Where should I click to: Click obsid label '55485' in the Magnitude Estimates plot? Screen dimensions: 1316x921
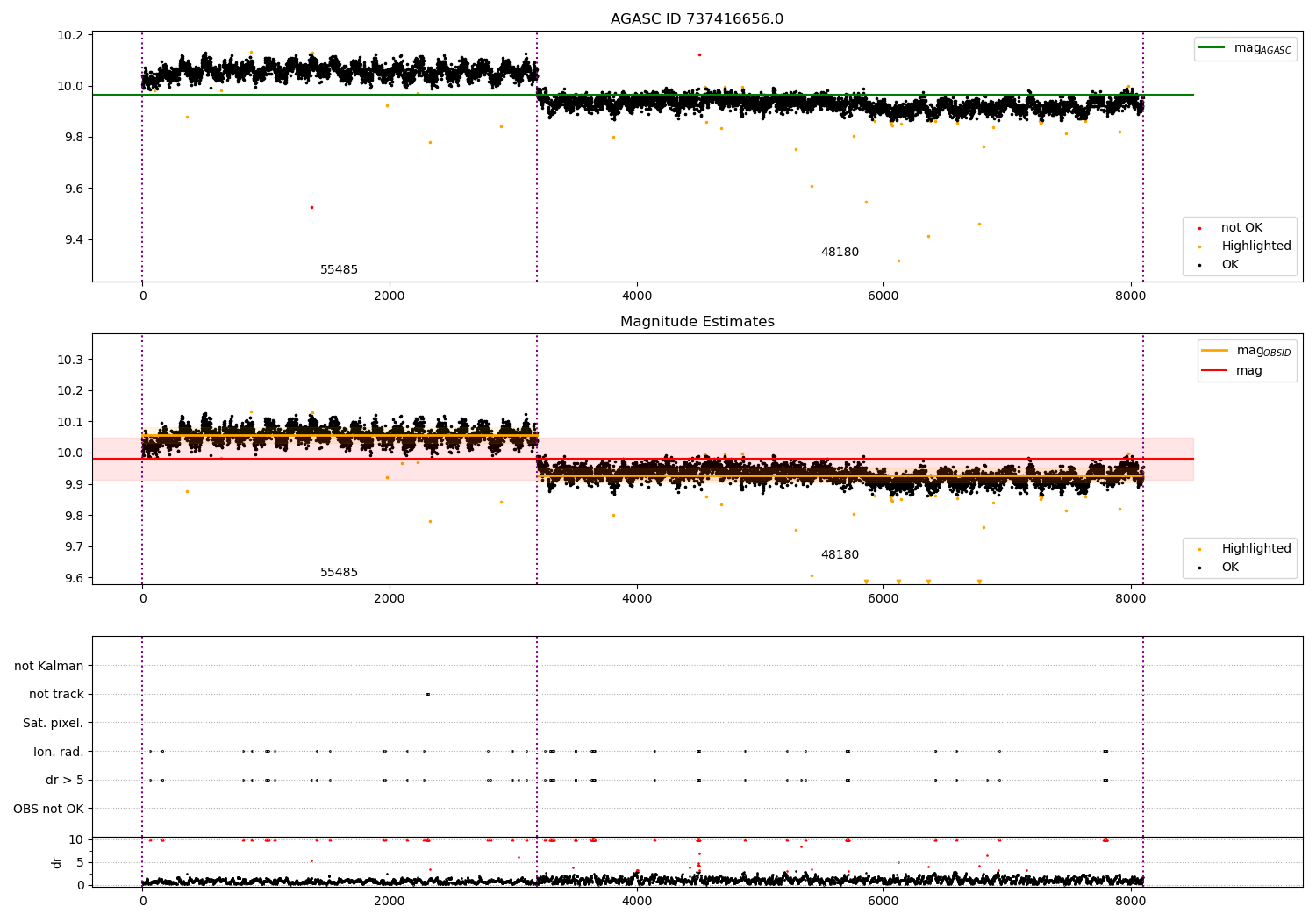[x=339, y=573]
